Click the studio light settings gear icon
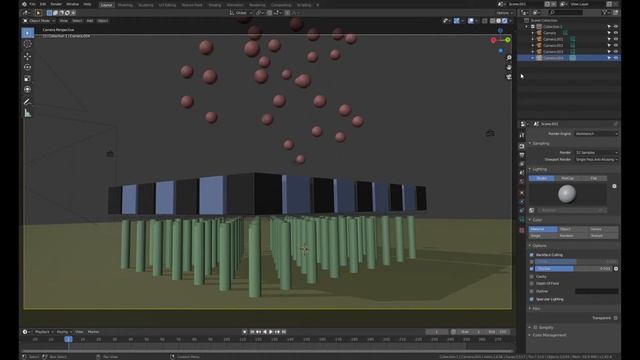Image resolution: width=640 pixels, height=360 pixels. [x=614, y=186]
